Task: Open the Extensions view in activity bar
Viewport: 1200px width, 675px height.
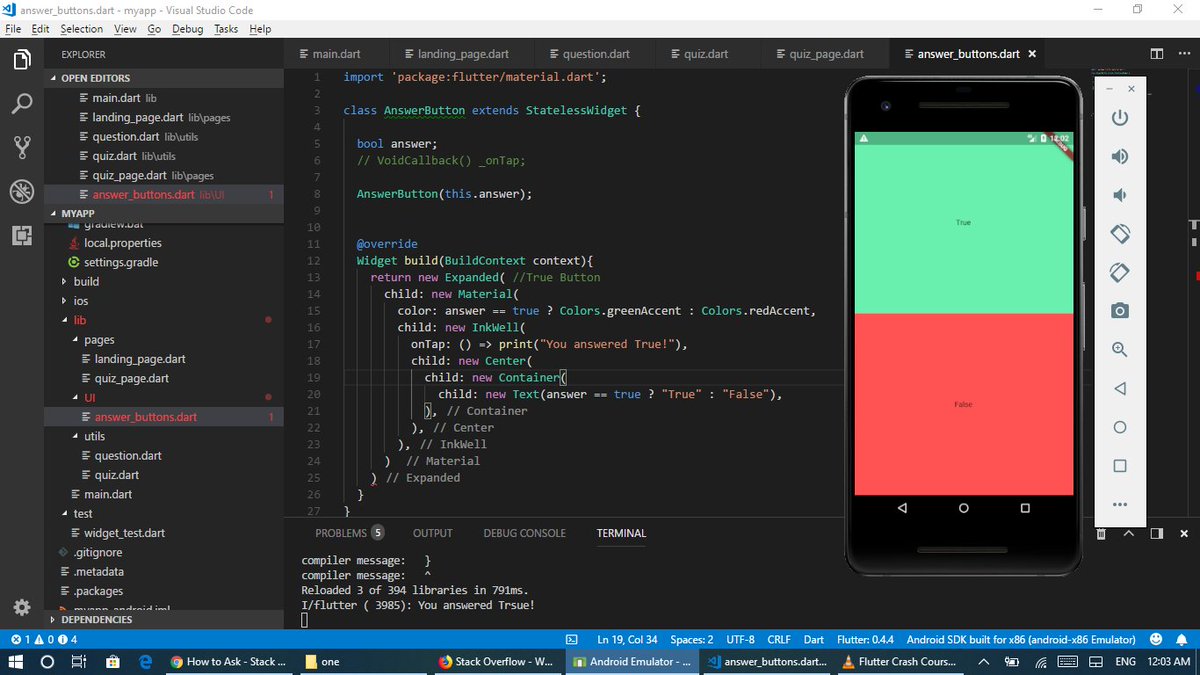Action: [21, 235]
